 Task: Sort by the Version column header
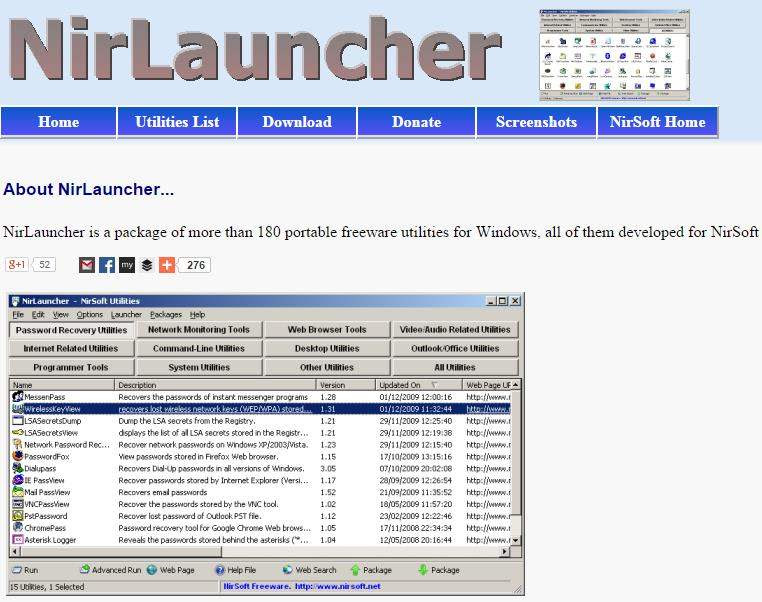coord(346,385)
